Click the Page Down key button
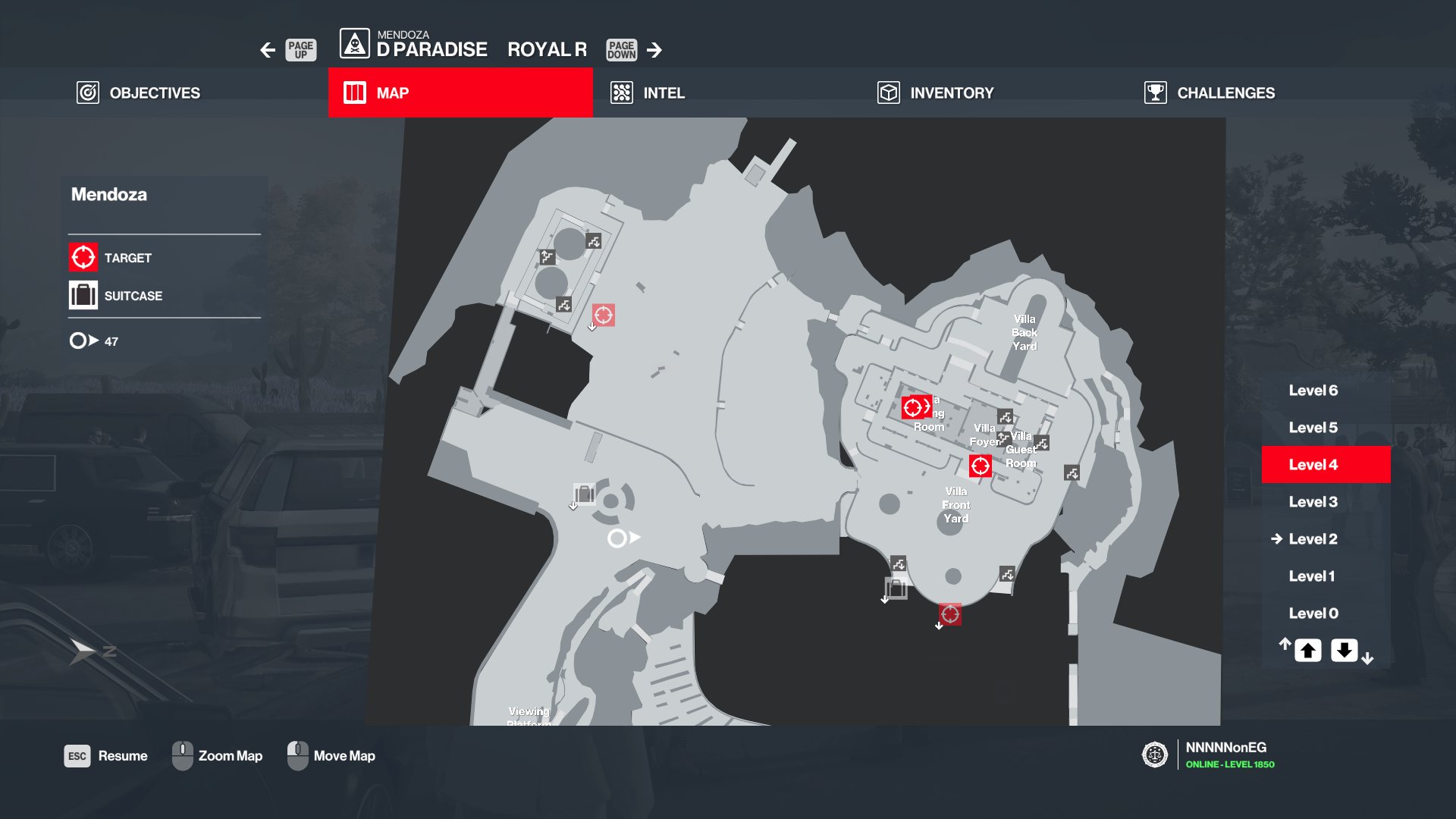The height and width of the screenshot is (819, 1456). [x=622, y=50]
